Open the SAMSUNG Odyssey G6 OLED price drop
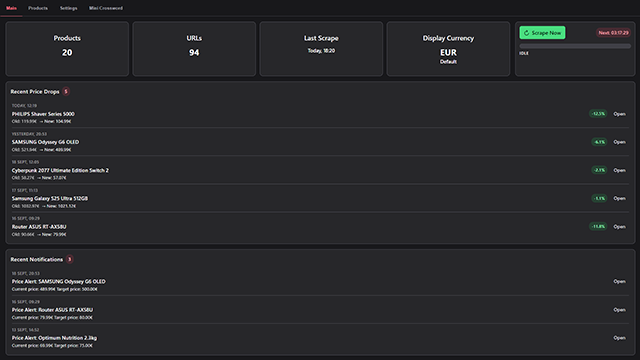The width and height of the screenshot is (640, 360). click(619, 142)
